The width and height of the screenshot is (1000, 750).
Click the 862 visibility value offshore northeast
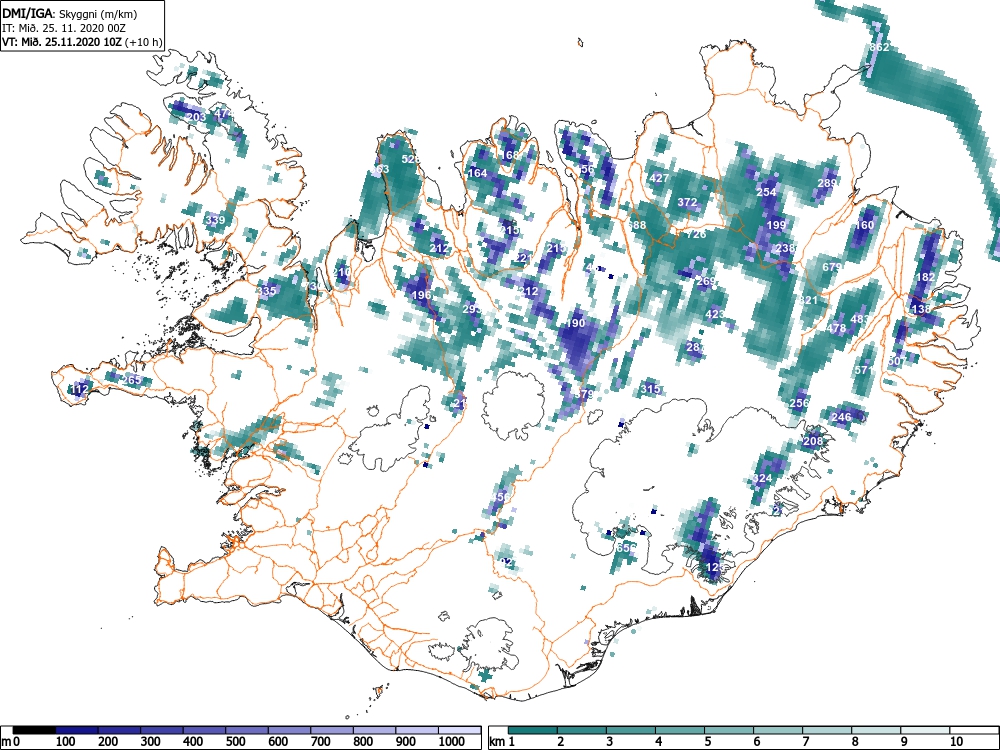point(879,47)
